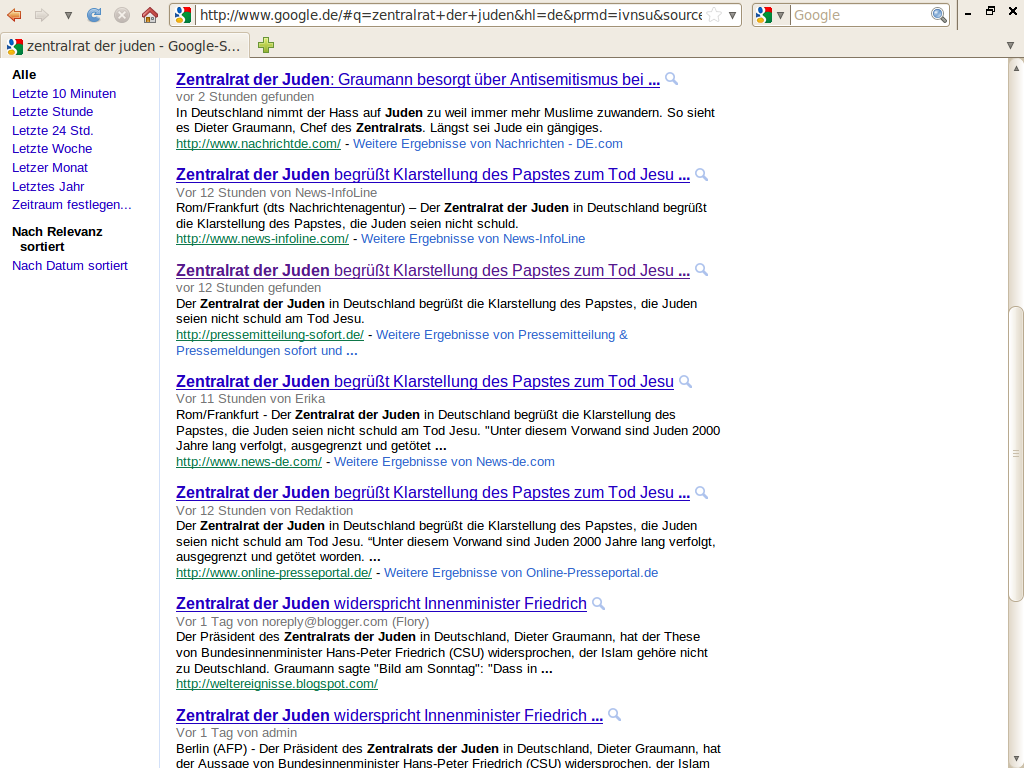
Task: Open the weltereignisse.blogspot.com URL link
Action: 277,684
